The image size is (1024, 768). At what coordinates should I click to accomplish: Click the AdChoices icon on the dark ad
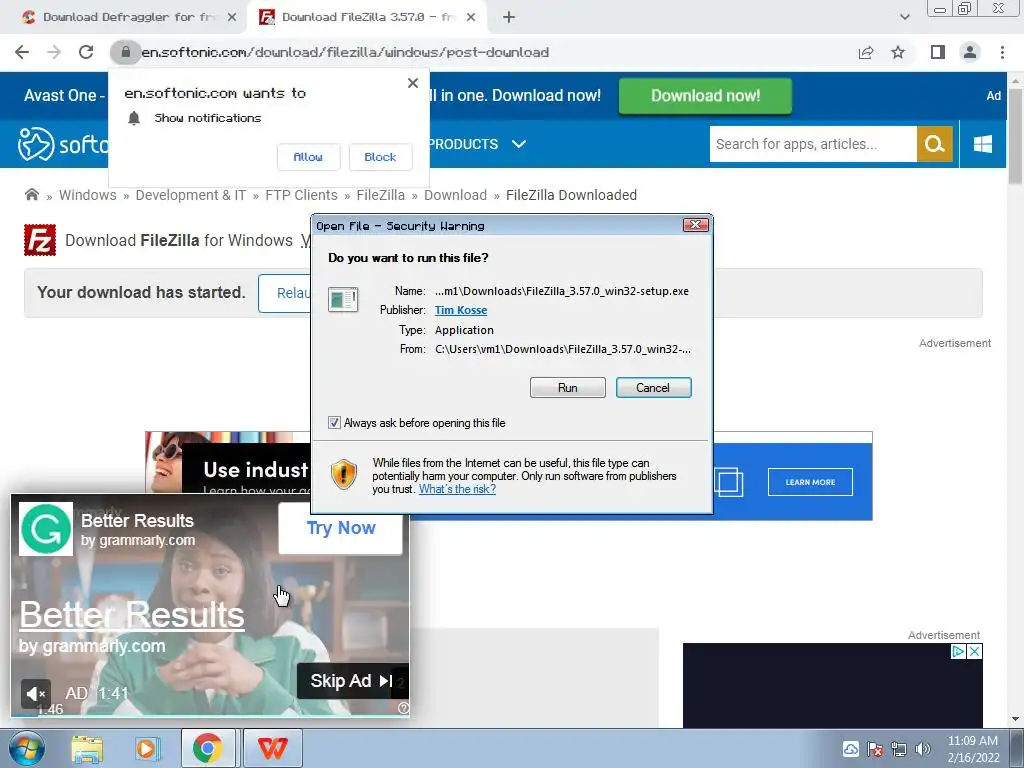pos(958,651)
